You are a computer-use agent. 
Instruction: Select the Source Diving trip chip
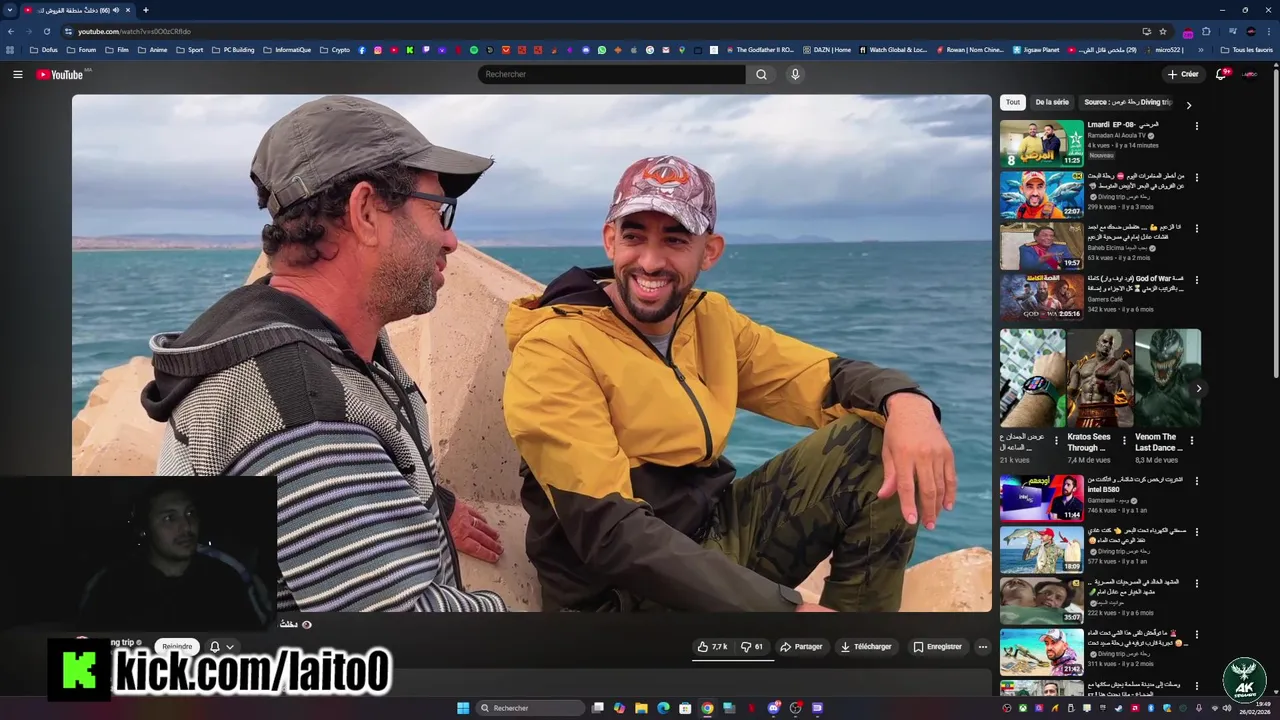pyautogui.click(x=1127, y=102)
